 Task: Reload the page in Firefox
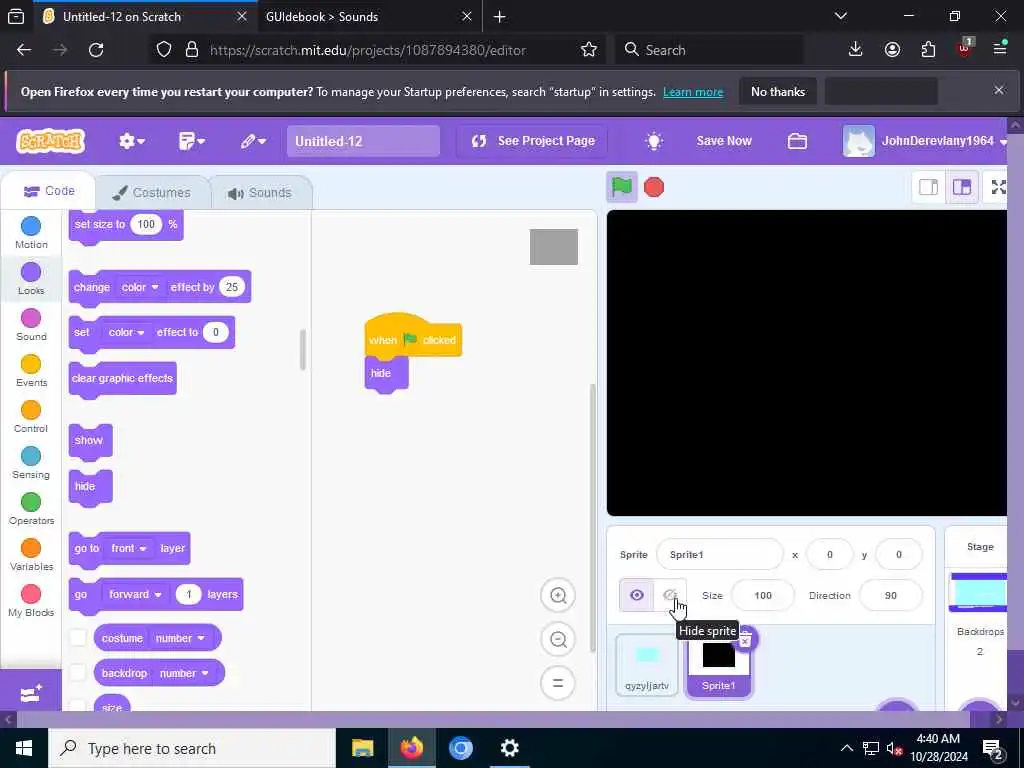(96, 50)
